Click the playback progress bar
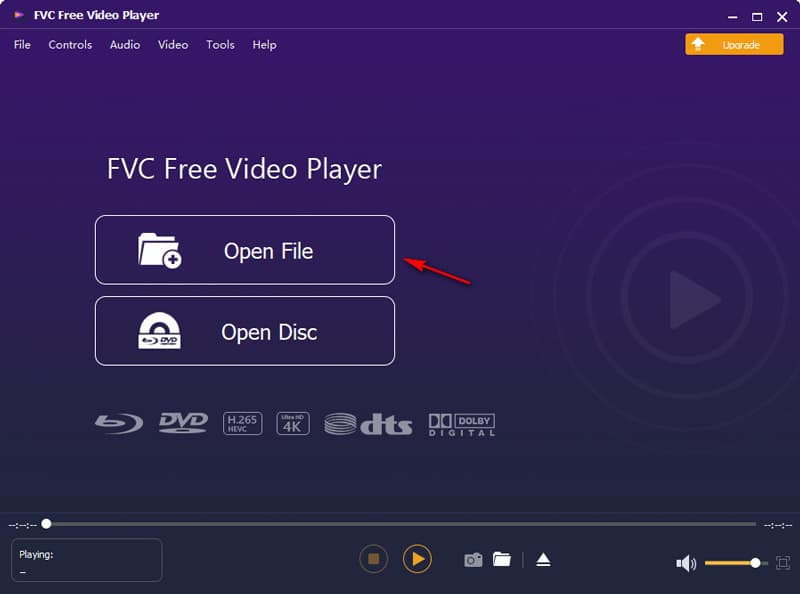Screen dimensions: 800x594 pyautogui.click(x=401, y=524)
